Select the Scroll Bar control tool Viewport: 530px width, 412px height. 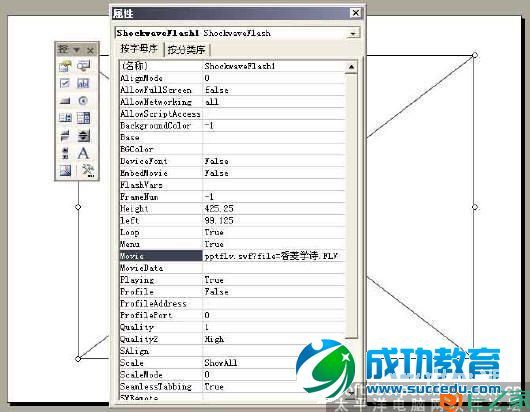65,153
